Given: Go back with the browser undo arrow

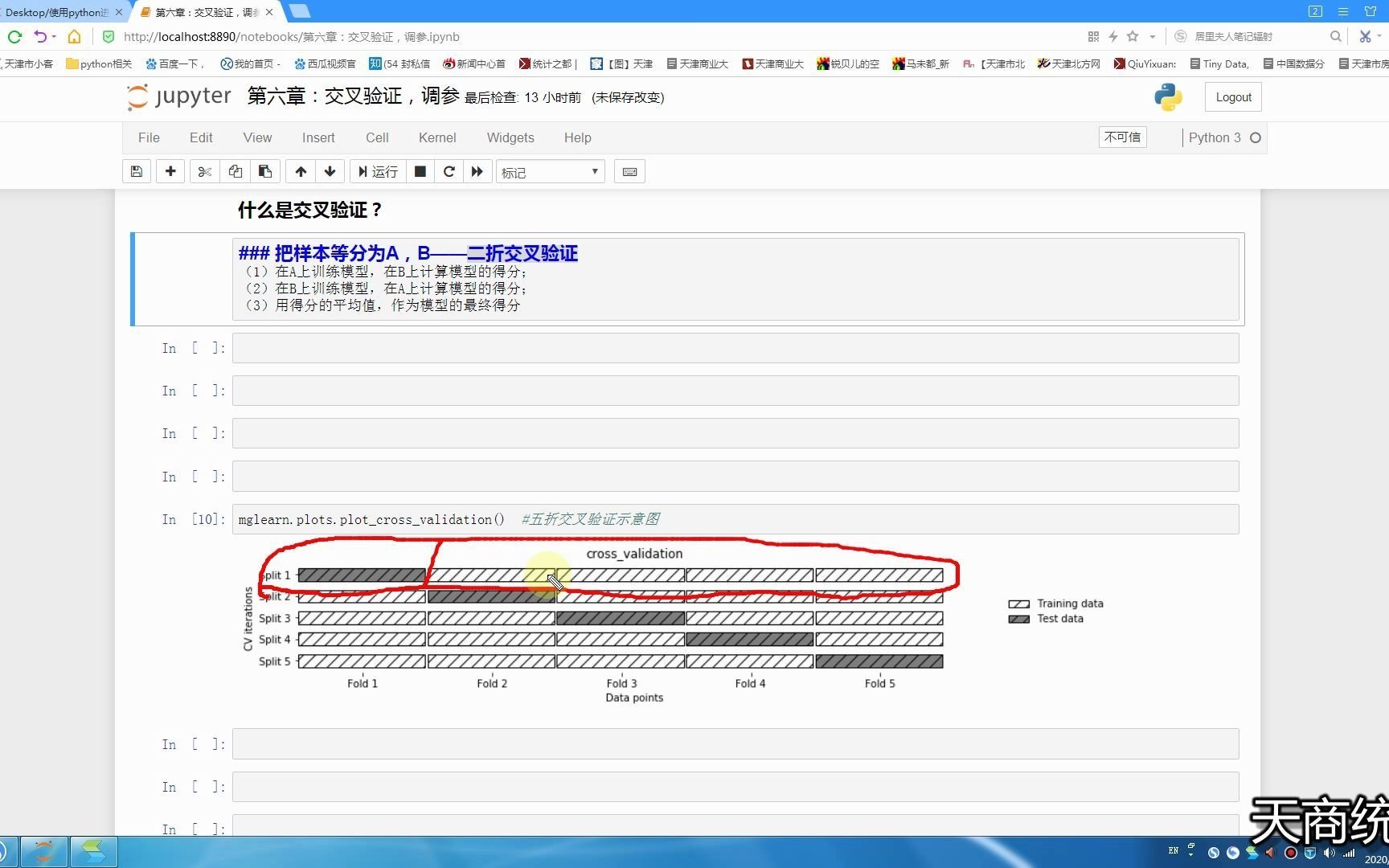Looking at the screenshot, I should pos(40,36).
